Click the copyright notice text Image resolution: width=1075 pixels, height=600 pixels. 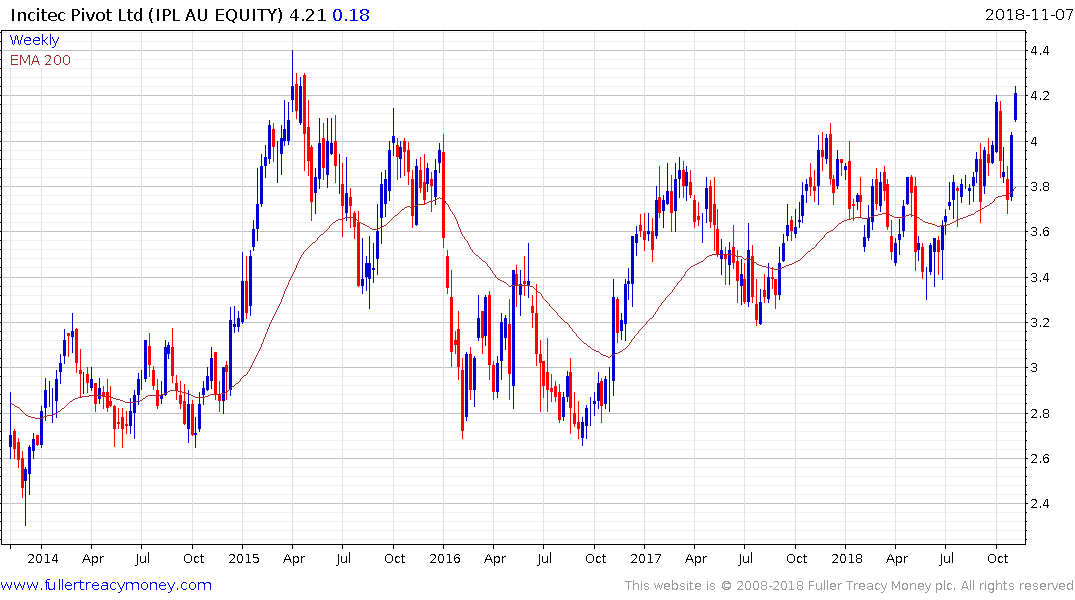point(849,586)
